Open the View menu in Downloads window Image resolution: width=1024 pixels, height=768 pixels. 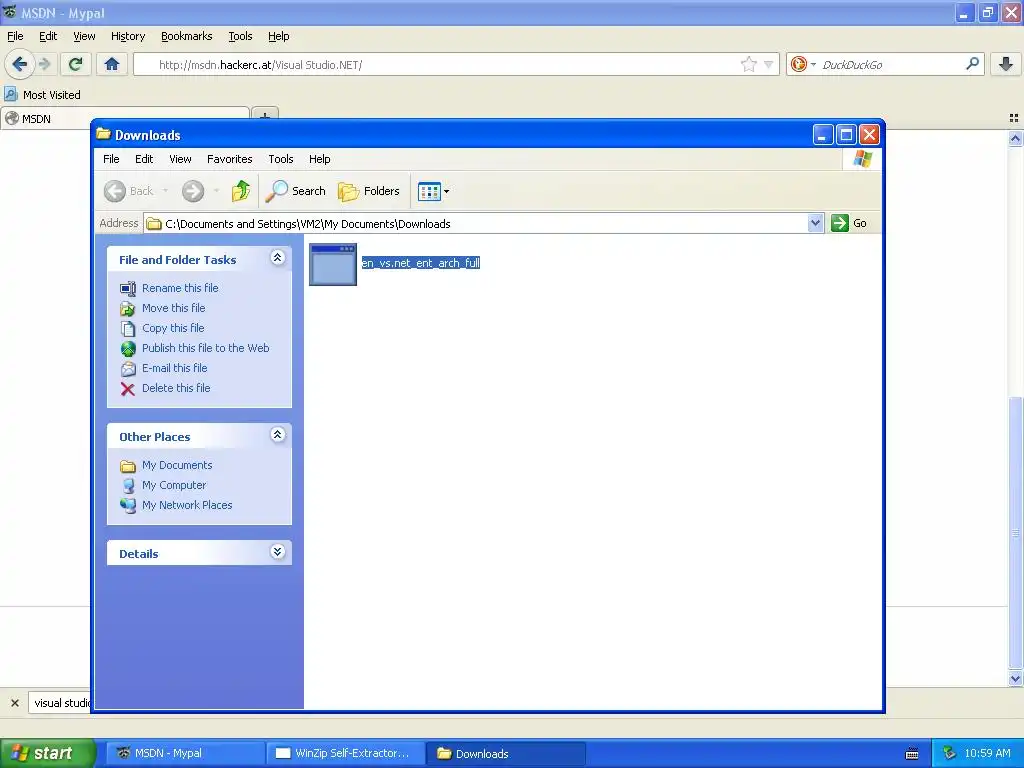[x=180, y=159]
